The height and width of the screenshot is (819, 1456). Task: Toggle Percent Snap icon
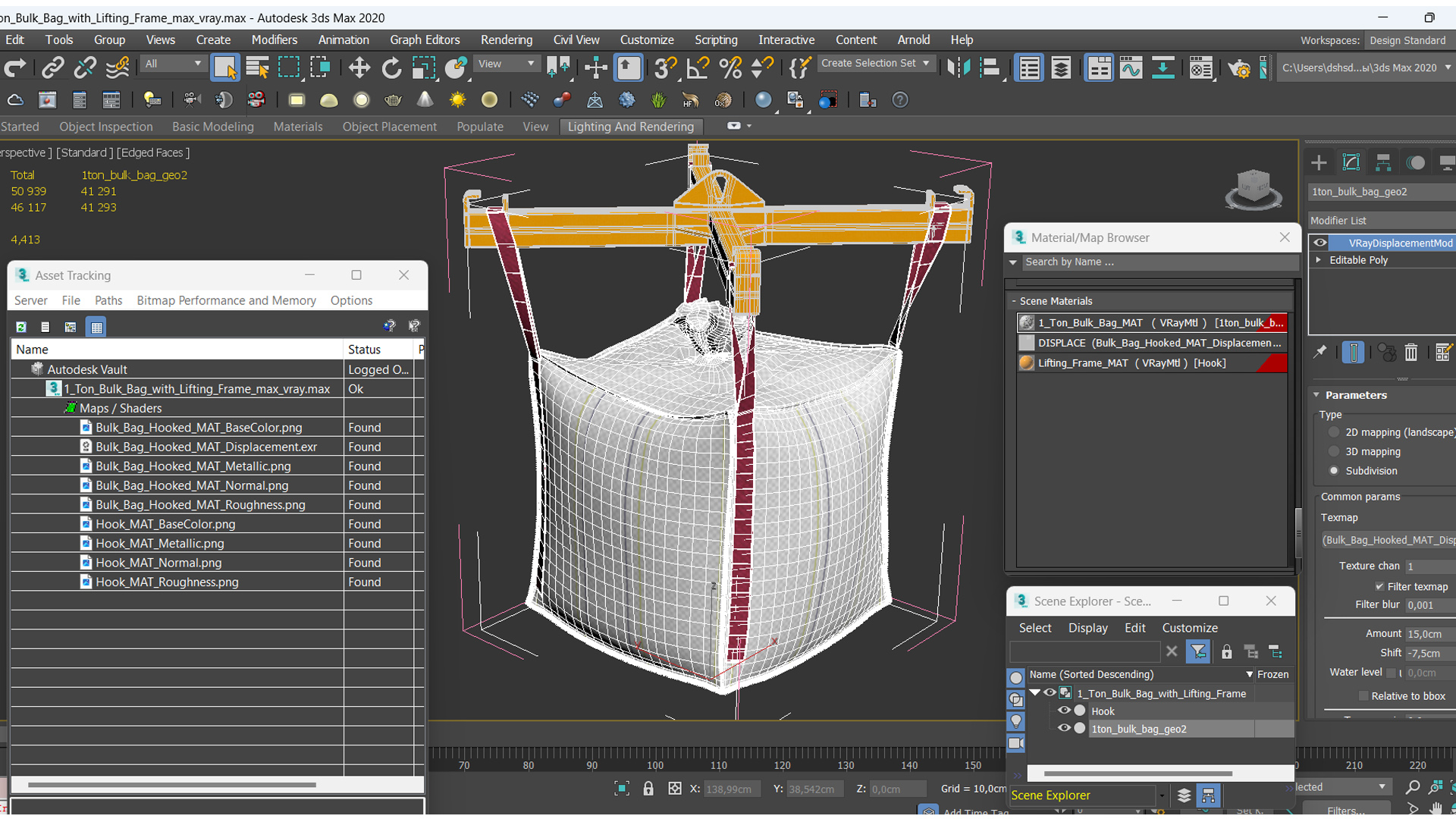coord(730,68)
